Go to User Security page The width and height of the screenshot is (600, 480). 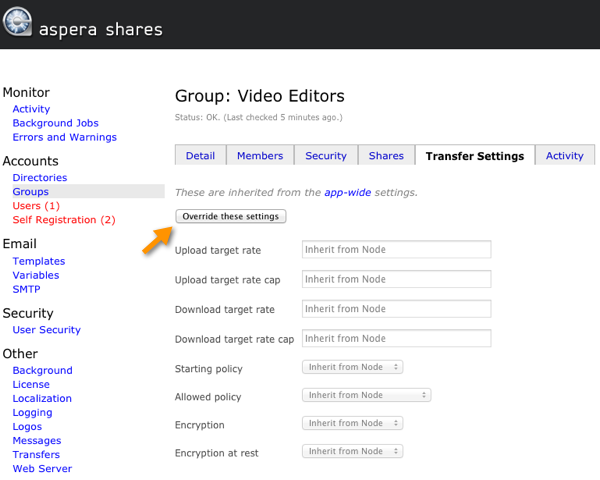[47, 330]
